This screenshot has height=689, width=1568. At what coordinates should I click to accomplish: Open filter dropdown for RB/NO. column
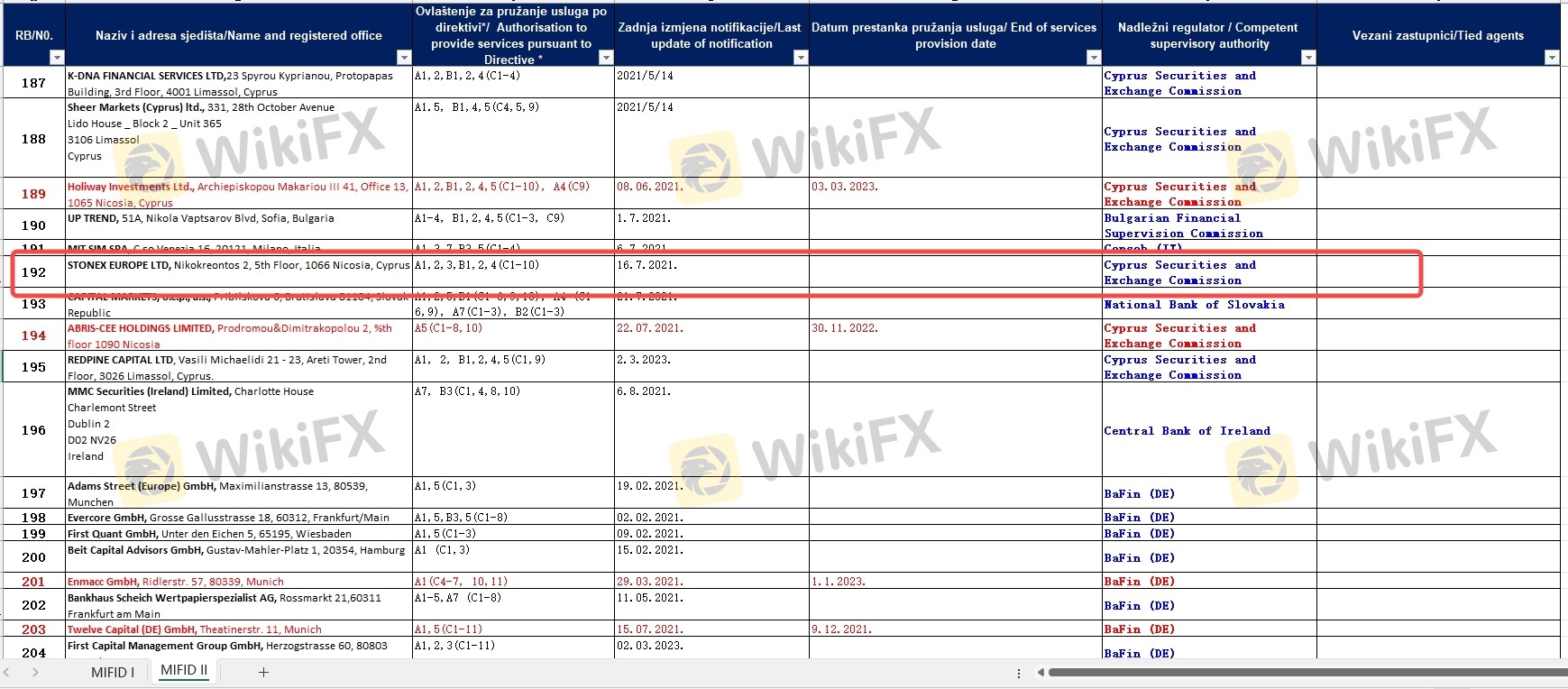pyautogui.click(x=56, y=58)
